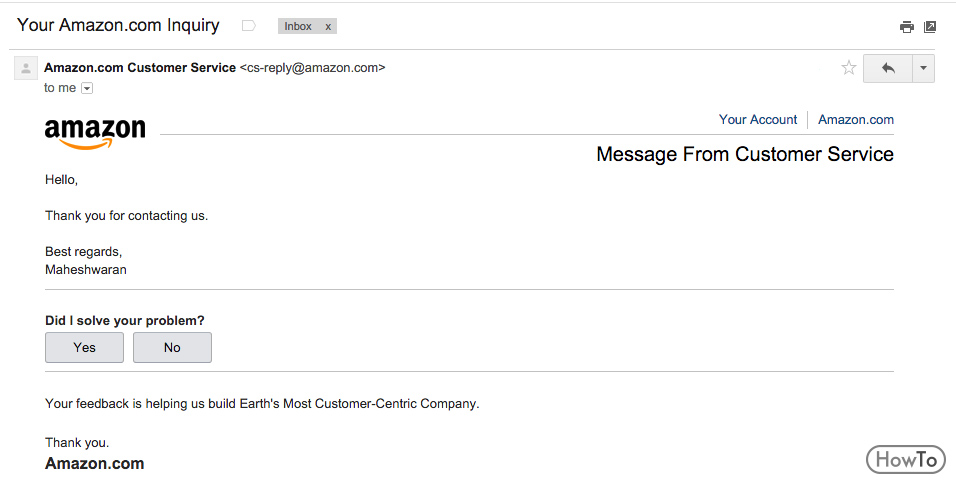956x482 pixels.
Task: Click the Inbox label tag
Action: coord(298,26)
